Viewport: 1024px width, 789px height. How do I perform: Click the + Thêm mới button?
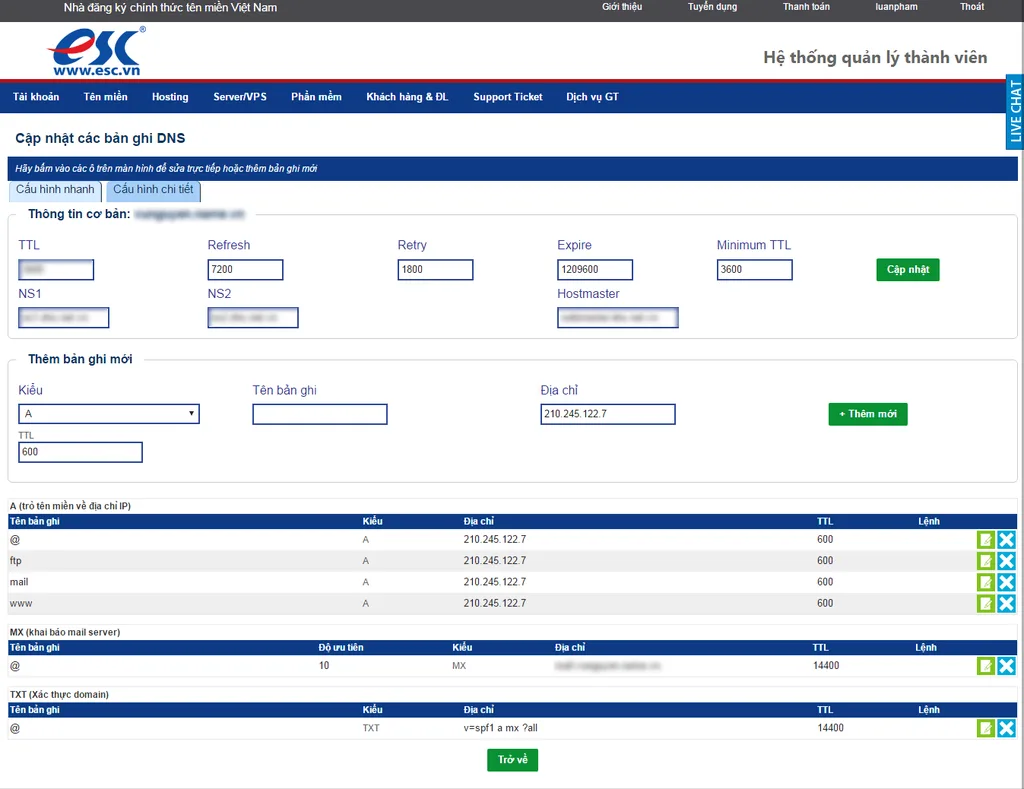pos(868,414)
